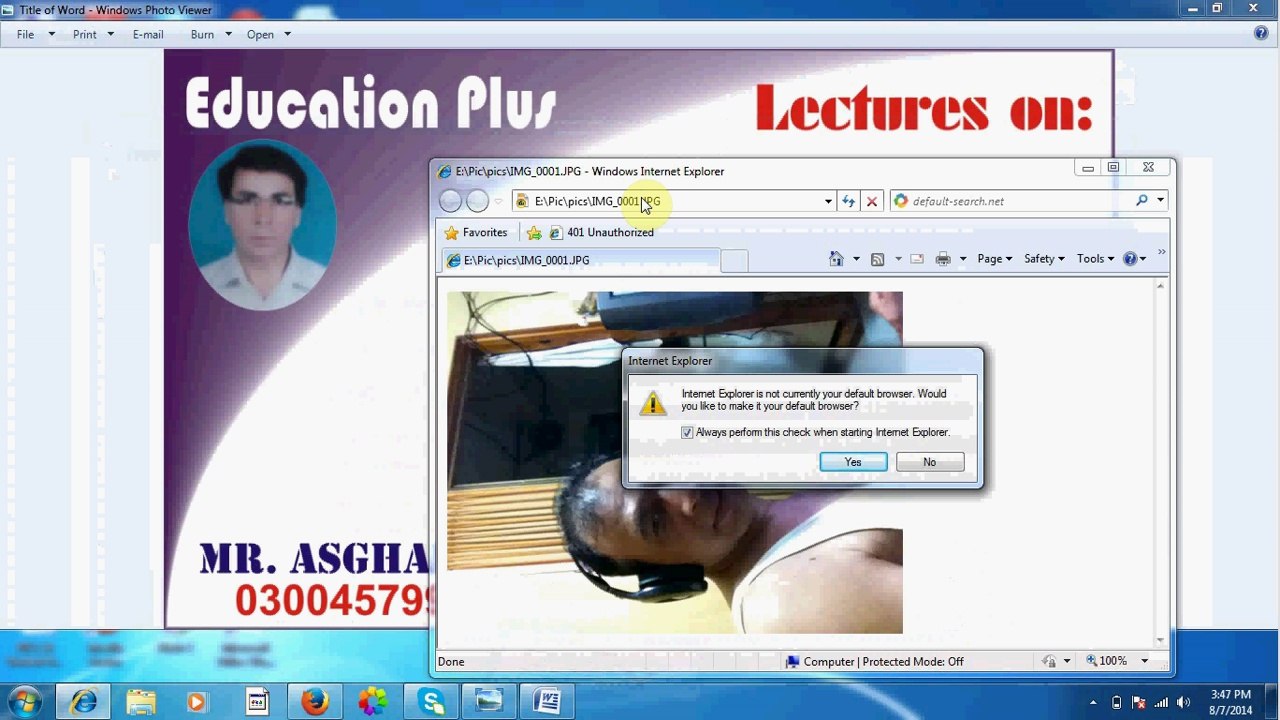
Task: Click the Internet Explorer back arrow
Action: [451, 201]
